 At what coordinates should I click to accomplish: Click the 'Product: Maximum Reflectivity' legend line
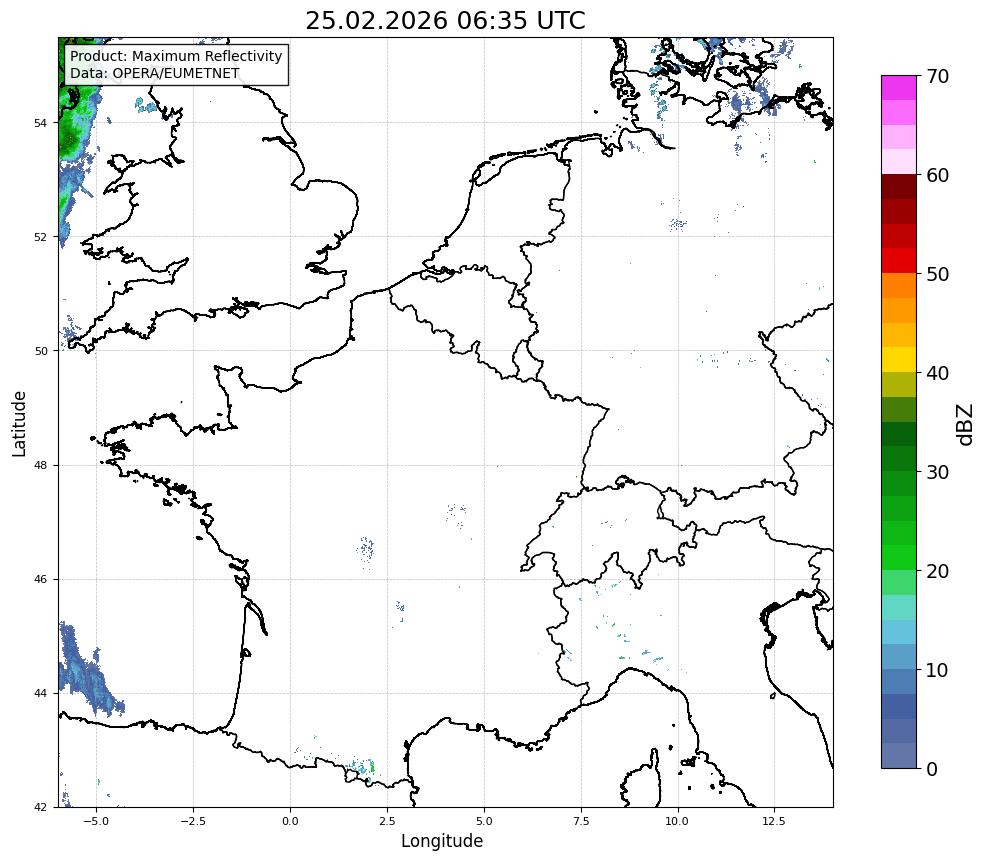tap(176, 56)
